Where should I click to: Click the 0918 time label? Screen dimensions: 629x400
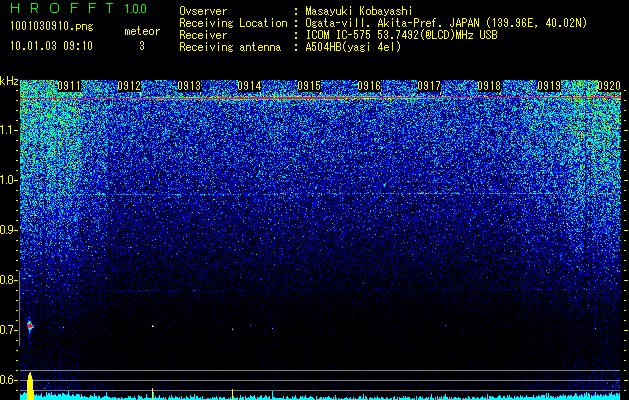click(x=489, y=86)
